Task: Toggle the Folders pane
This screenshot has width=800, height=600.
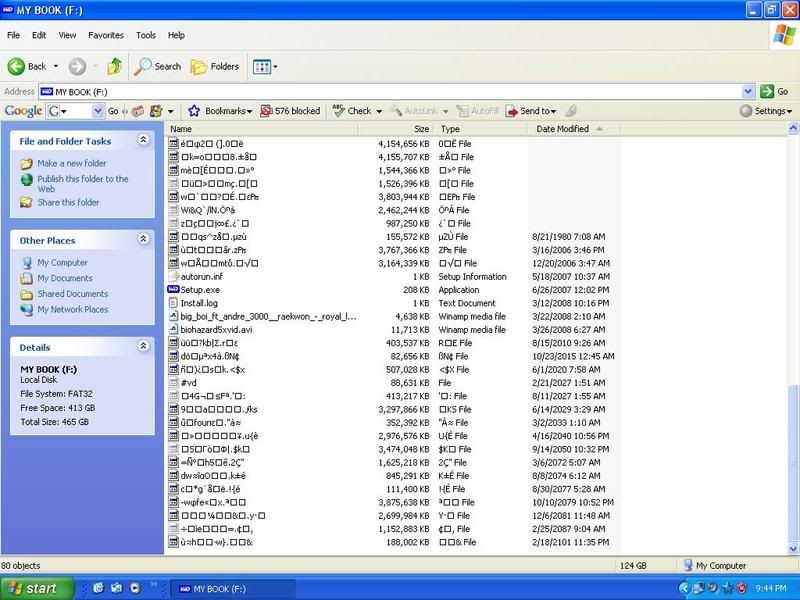Action: coord(214,66)
